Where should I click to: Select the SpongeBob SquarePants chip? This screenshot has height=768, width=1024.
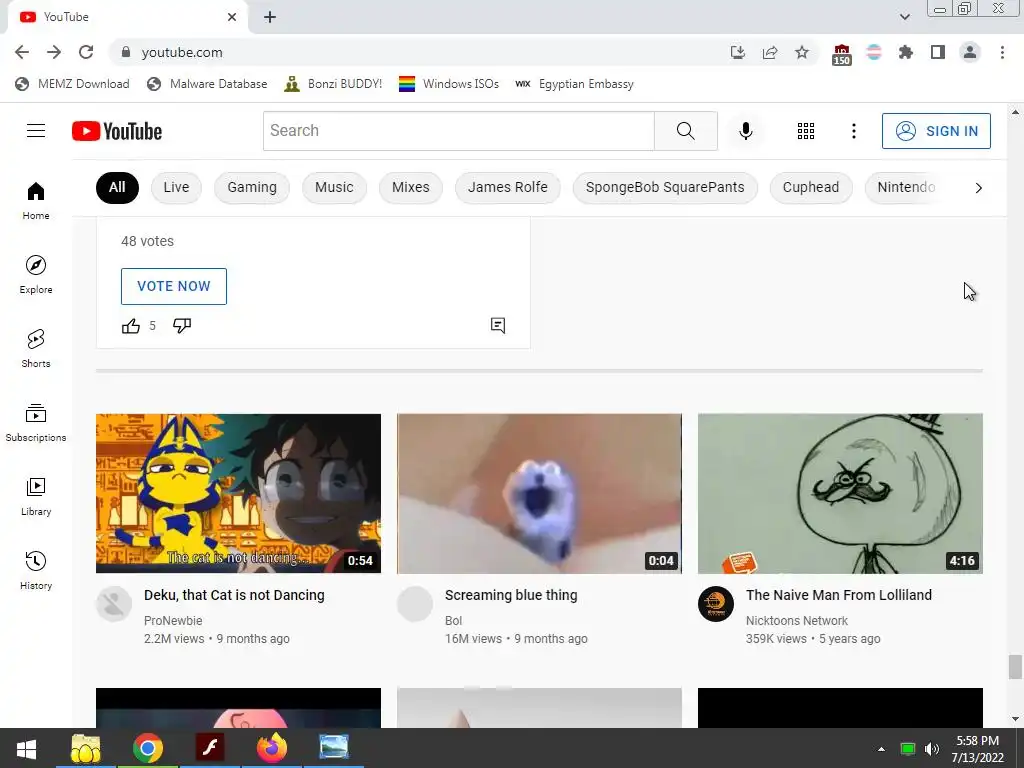coord(665,187)
